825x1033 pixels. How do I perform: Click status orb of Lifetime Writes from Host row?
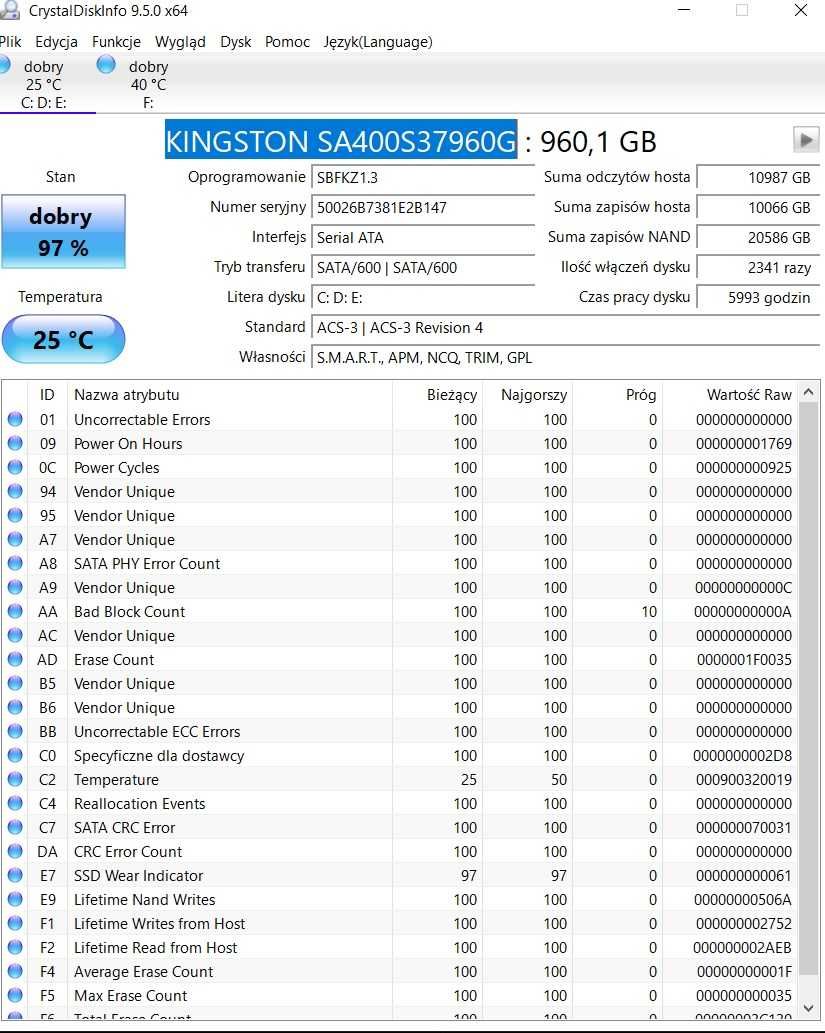click(15, 923)
